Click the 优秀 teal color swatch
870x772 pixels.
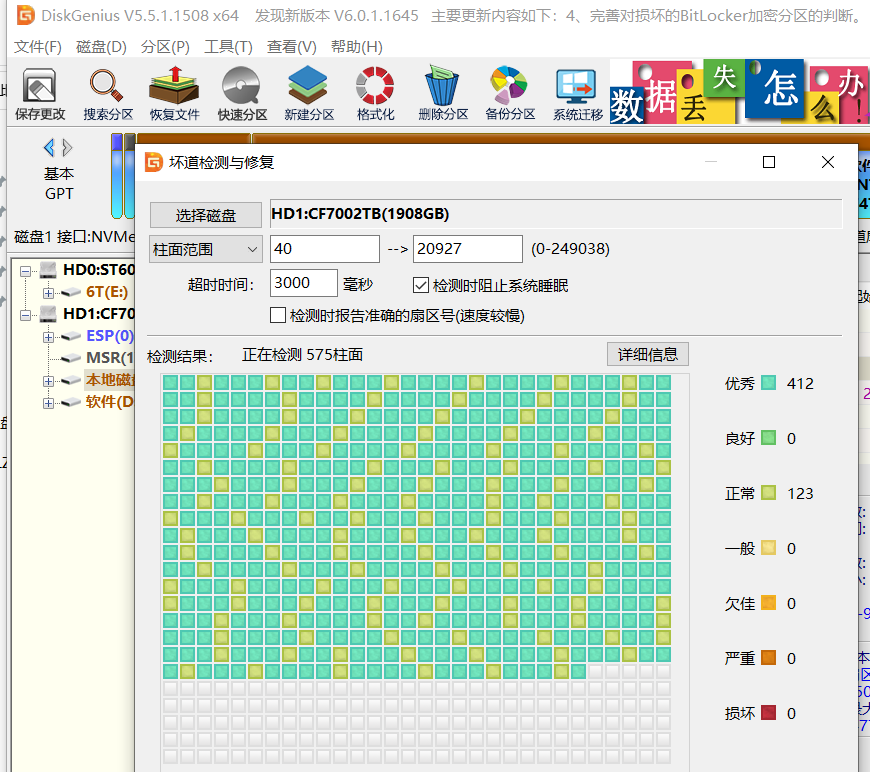coord(768,382)
